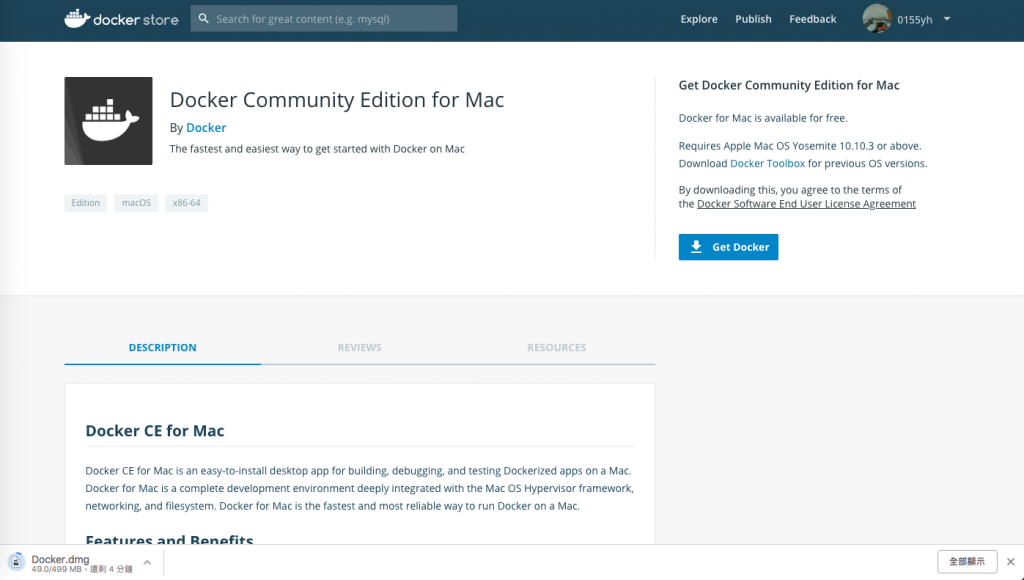Click the Docker whale product thumbnail

(108, 121)
